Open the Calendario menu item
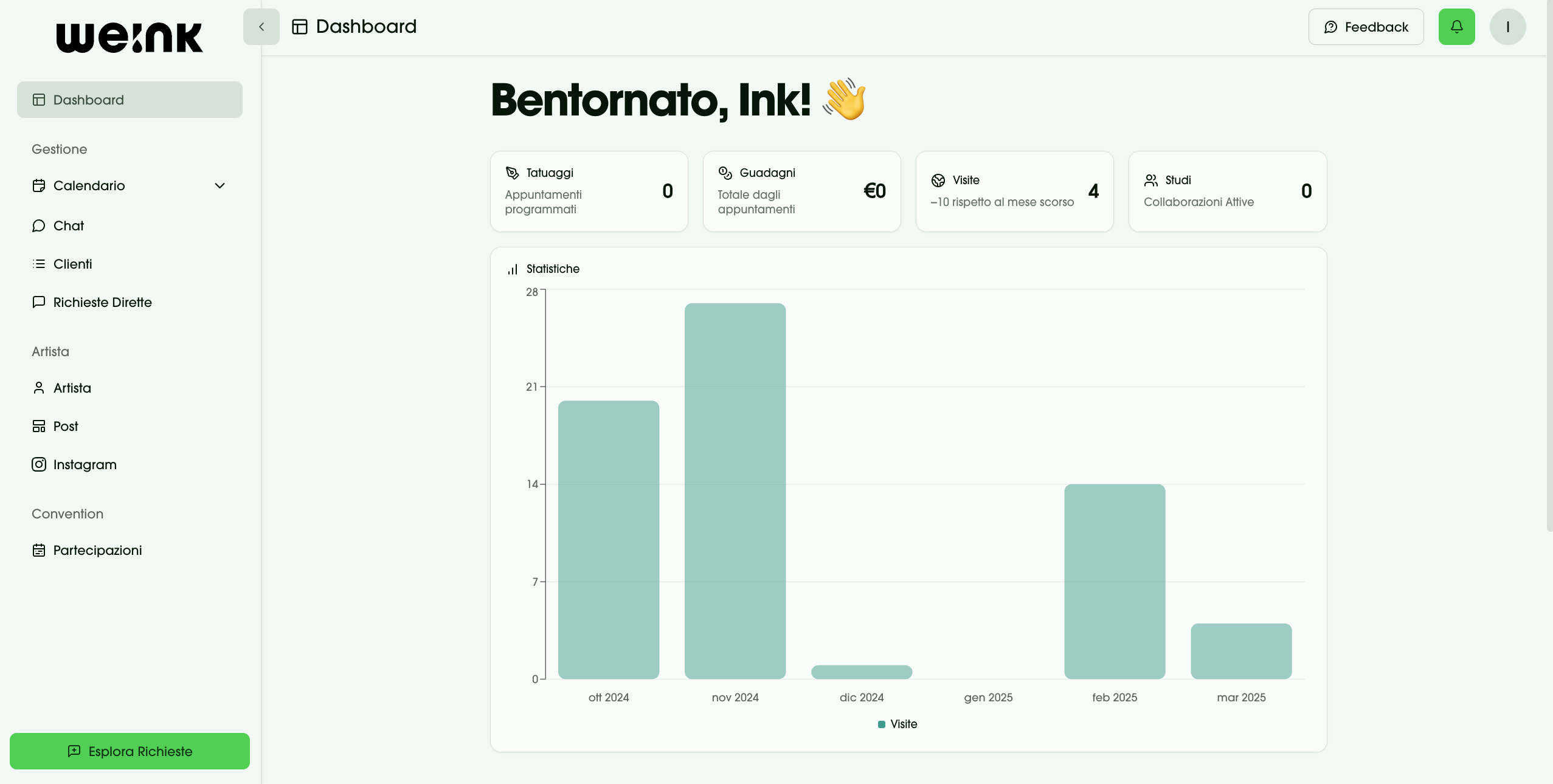The width and height of the screenshot is (1553, 784). pos(89,185)
